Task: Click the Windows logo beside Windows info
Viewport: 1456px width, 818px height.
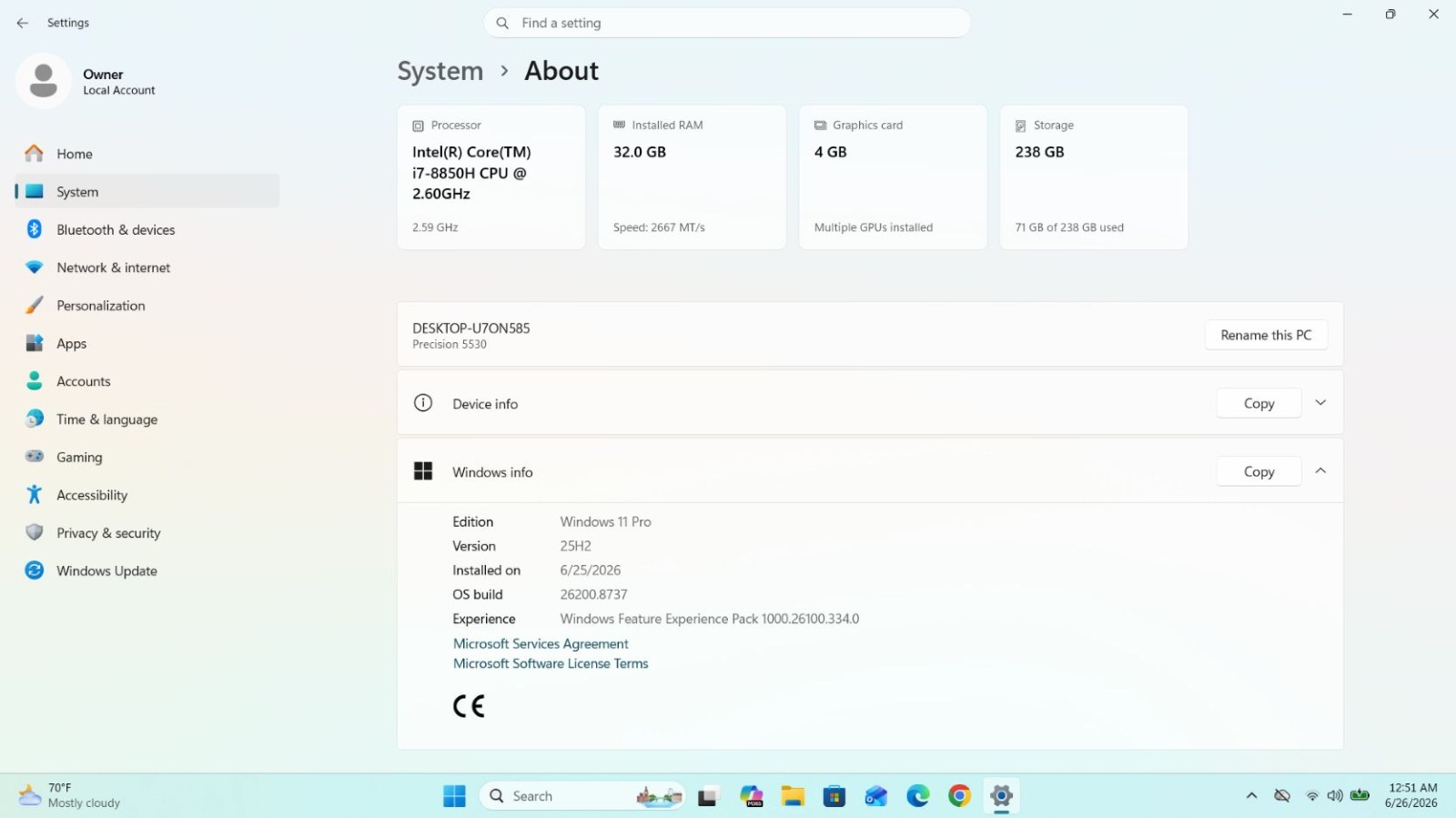Action: [423, 471]
